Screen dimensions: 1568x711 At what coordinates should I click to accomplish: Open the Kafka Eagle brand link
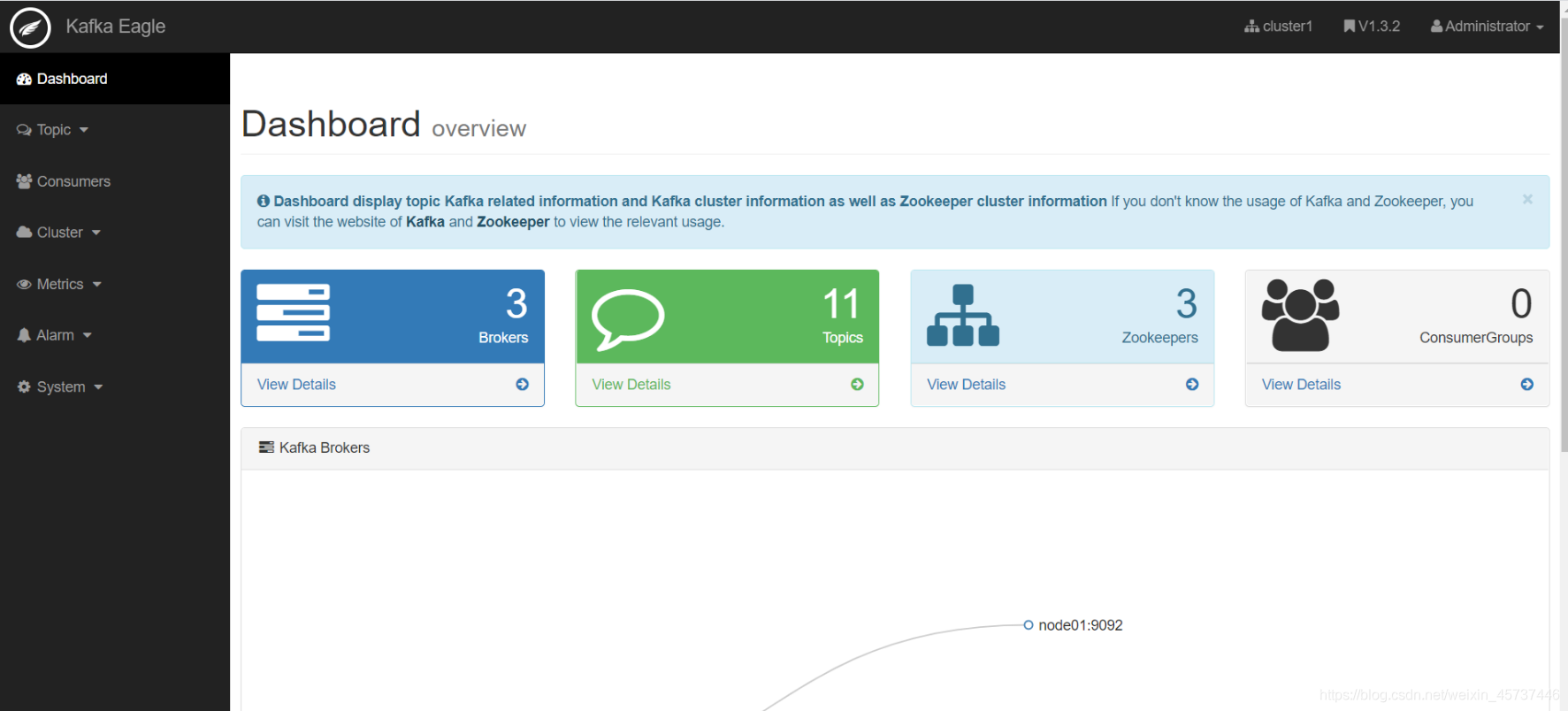[x=115, y=27]
